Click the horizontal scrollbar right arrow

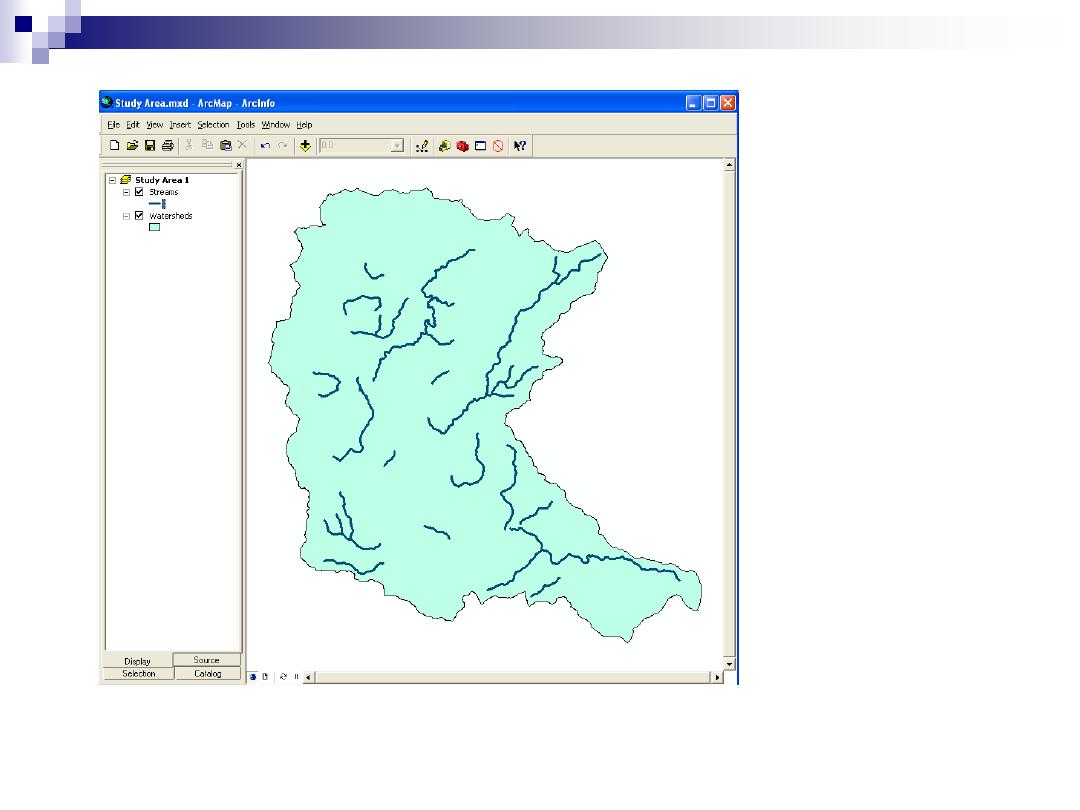pos(717,678)
